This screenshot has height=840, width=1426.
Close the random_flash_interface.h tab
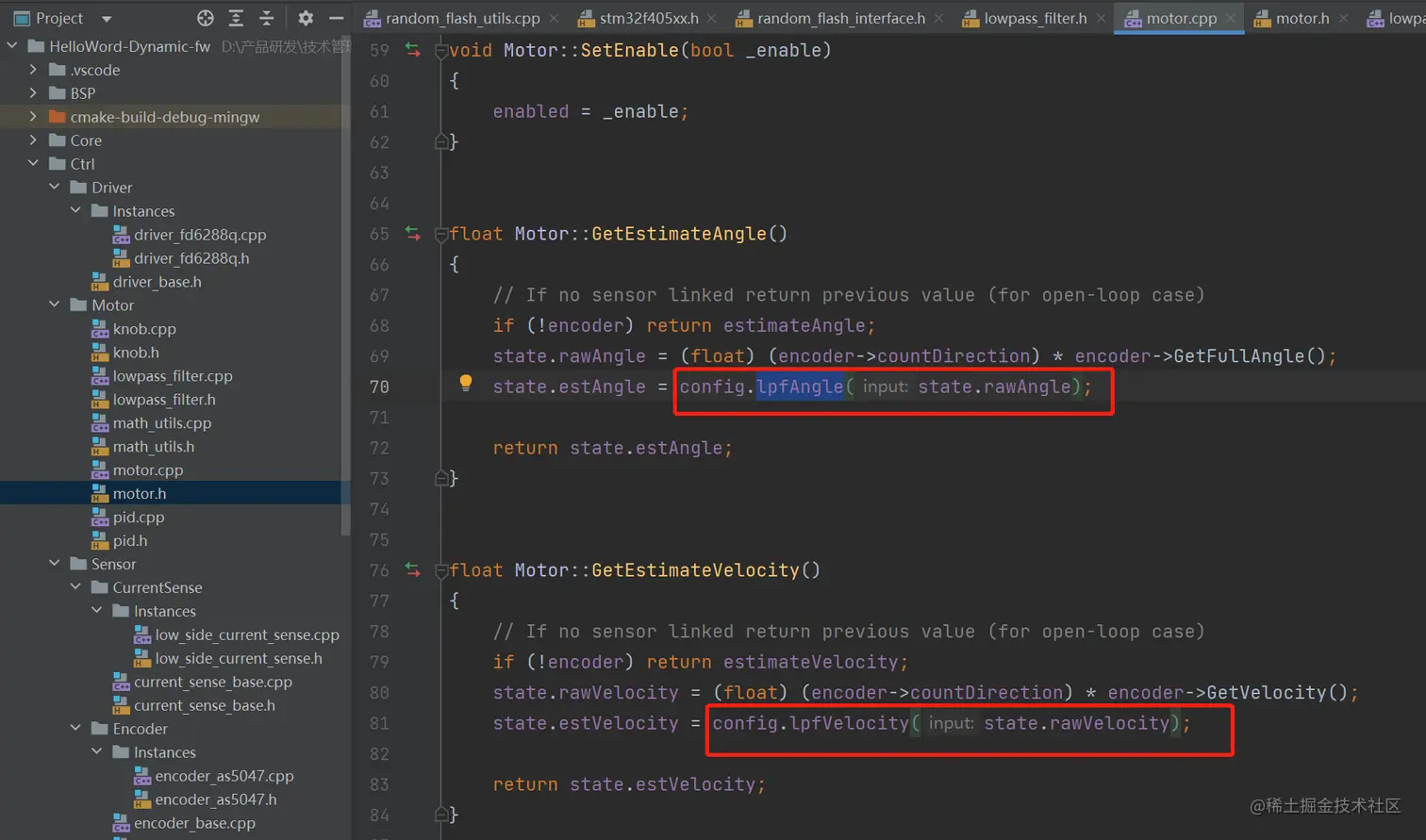[x=938, y=18]
